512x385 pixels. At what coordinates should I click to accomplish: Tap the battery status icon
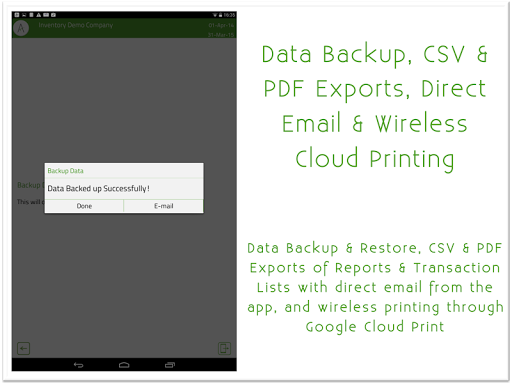coord(220,15)
